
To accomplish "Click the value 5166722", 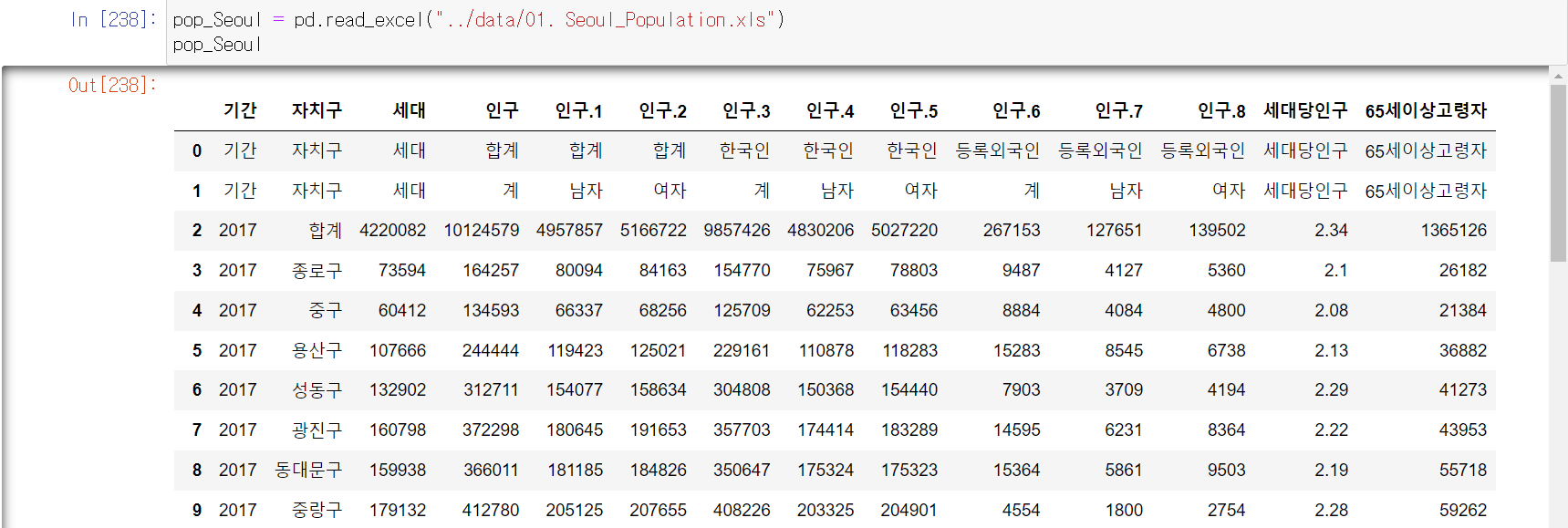I will pos(653,230).
